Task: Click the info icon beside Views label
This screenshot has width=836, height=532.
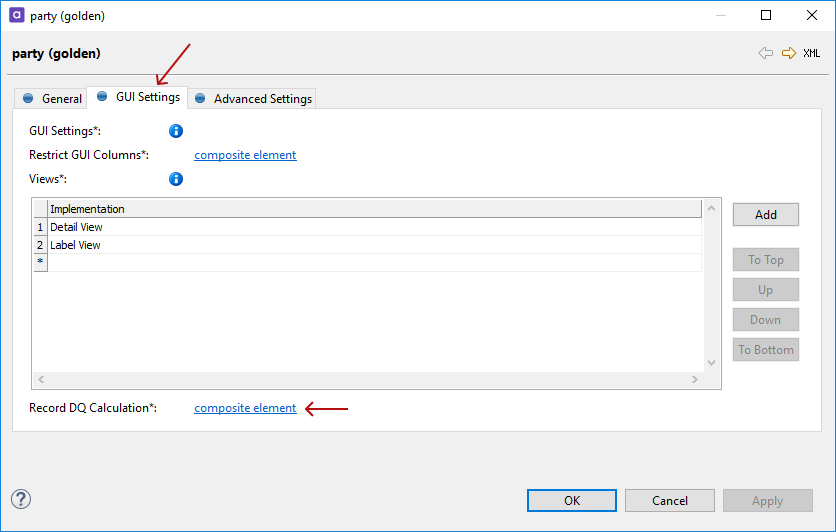Action: pyautogui.click(x=176, y=179)
